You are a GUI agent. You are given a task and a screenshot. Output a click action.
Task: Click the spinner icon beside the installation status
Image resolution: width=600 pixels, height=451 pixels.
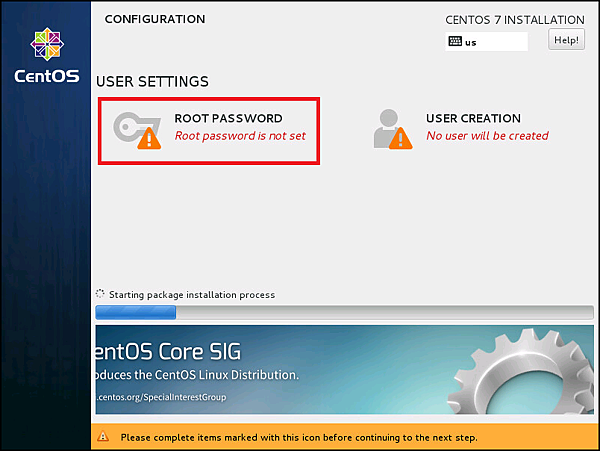[100, 294]
